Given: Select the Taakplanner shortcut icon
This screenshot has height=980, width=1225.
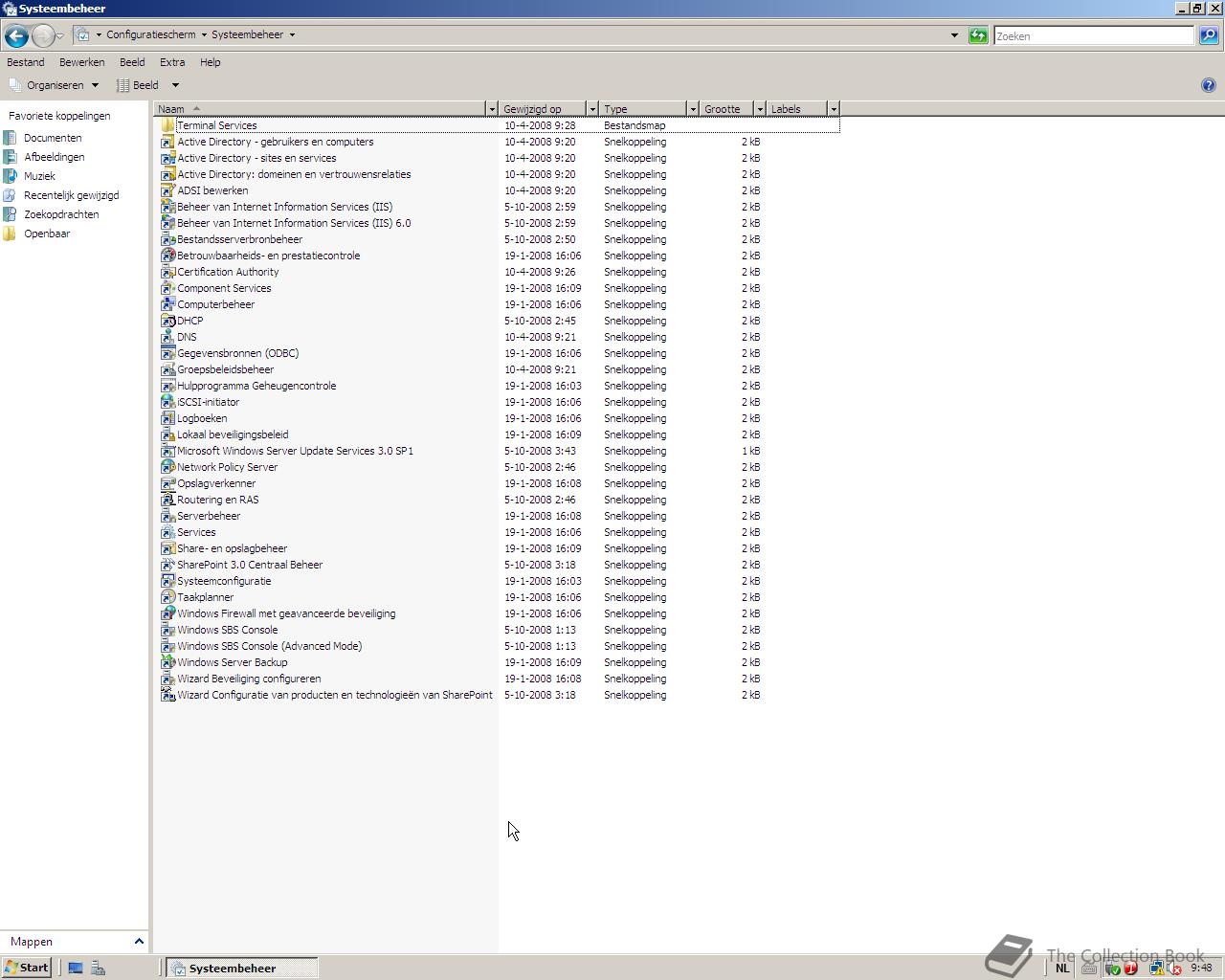Looking at the screenshot, I should coord(167,597).
